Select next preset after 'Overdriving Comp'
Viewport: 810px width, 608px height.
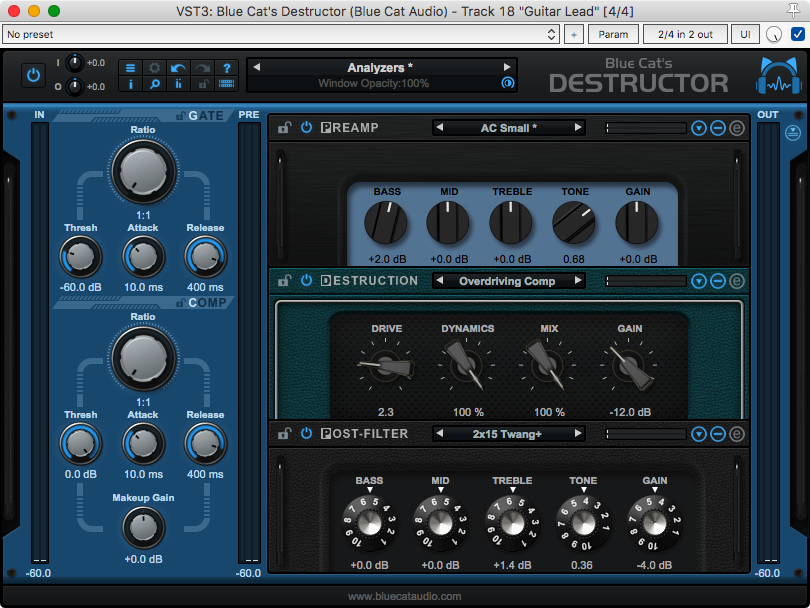click(578, 281)
